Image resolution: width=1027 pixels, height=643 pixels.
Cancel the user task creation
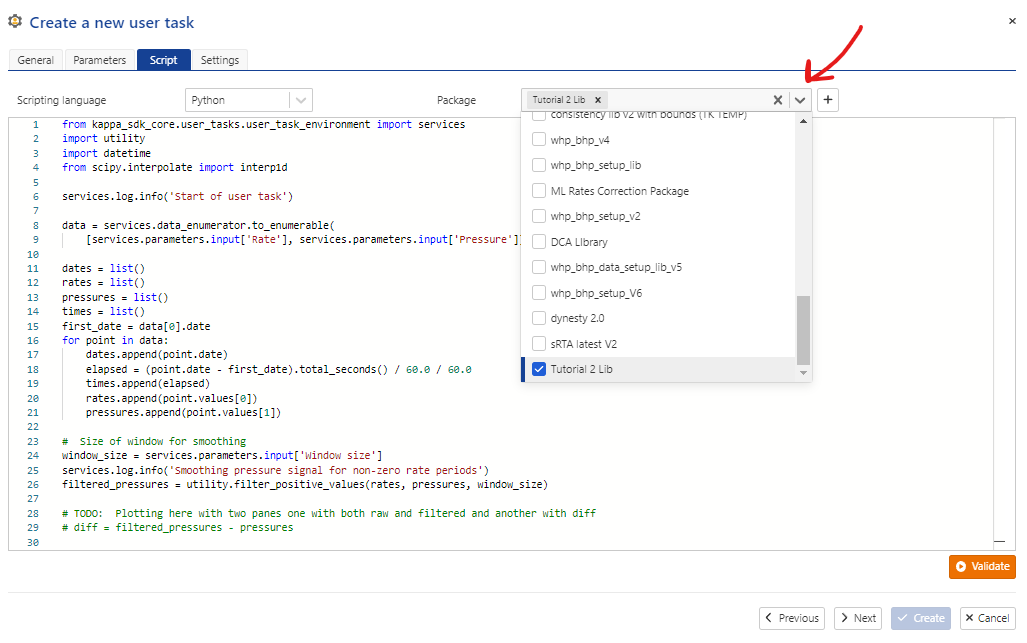tap(987, 618)
